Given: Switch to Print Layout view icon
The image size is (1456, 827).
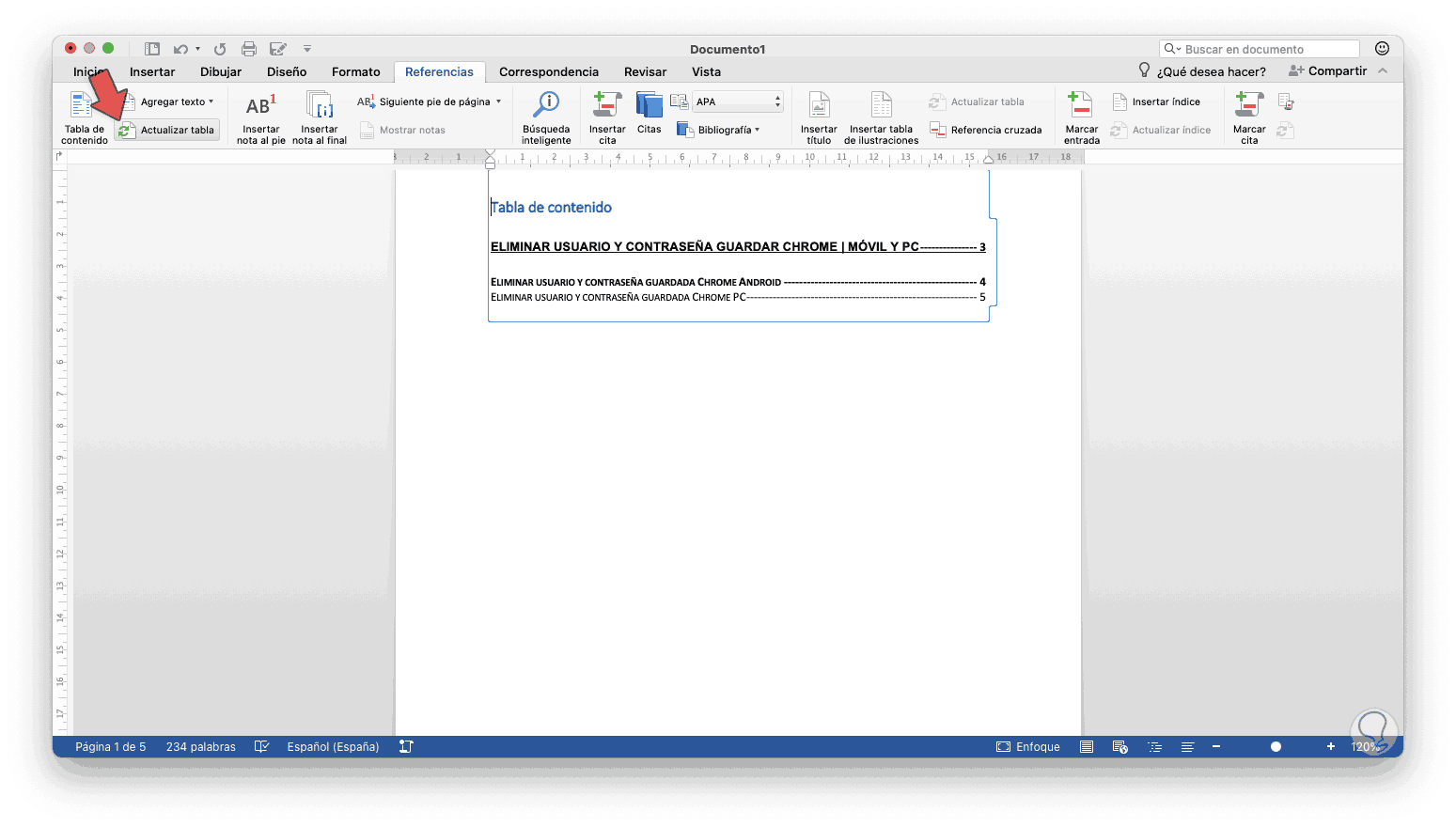Looking at the screenshot, I should tap(1087, 747).
